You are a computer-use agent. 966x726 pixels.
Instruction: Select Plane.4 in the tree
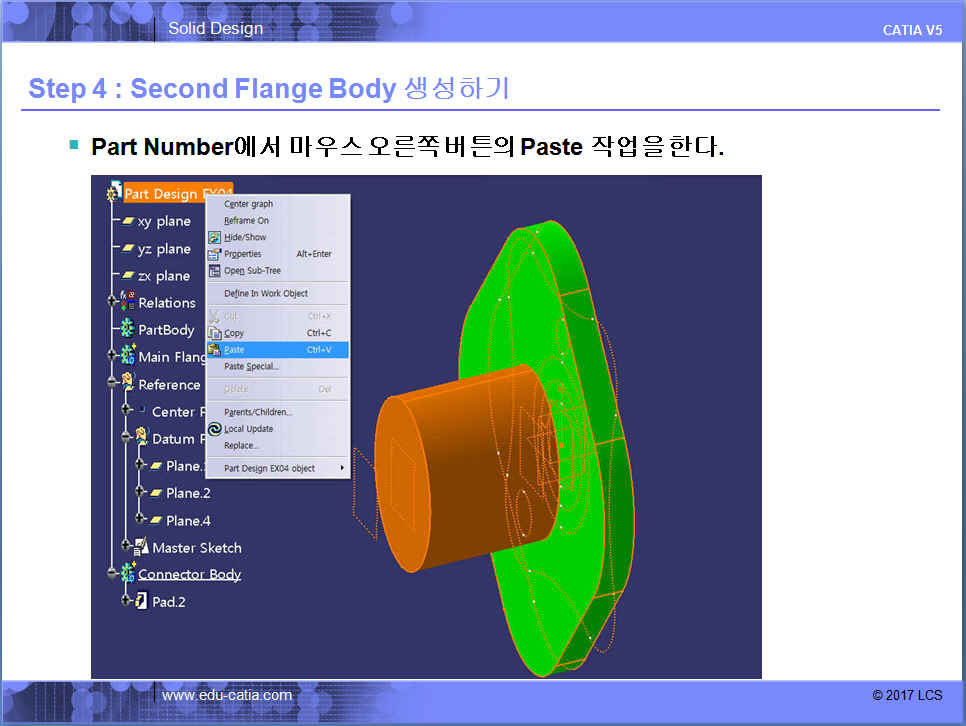pos(188,520)
